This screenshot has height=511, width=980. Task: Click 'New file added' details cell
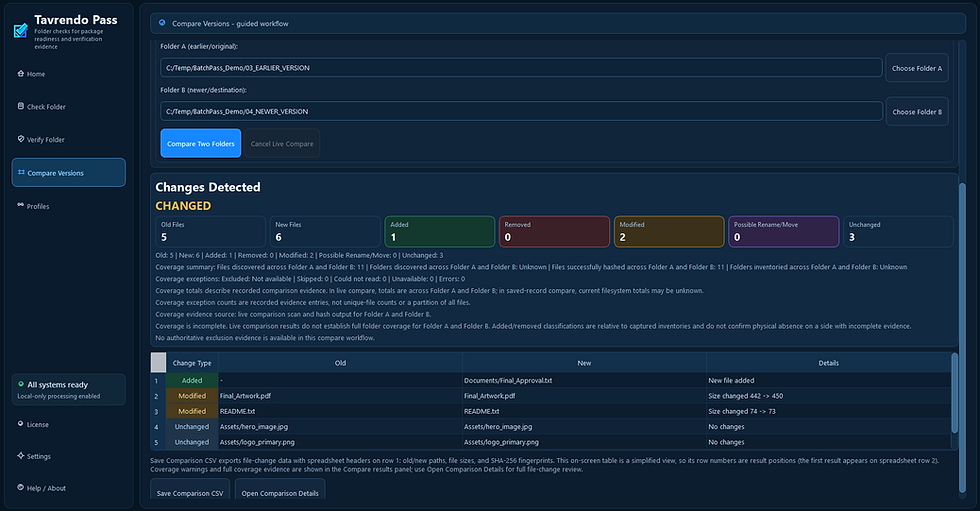click(x=829, y=380)
